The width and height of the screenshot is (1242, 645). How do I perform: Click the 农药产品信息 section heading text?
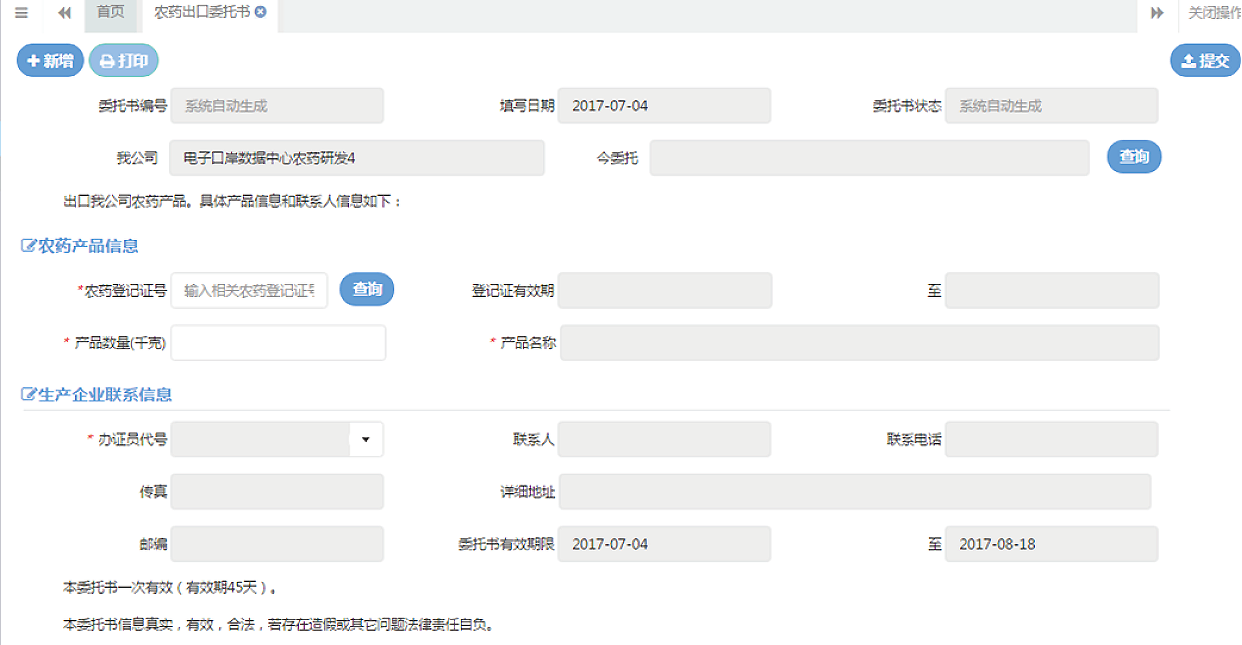(x=88, y=246)
